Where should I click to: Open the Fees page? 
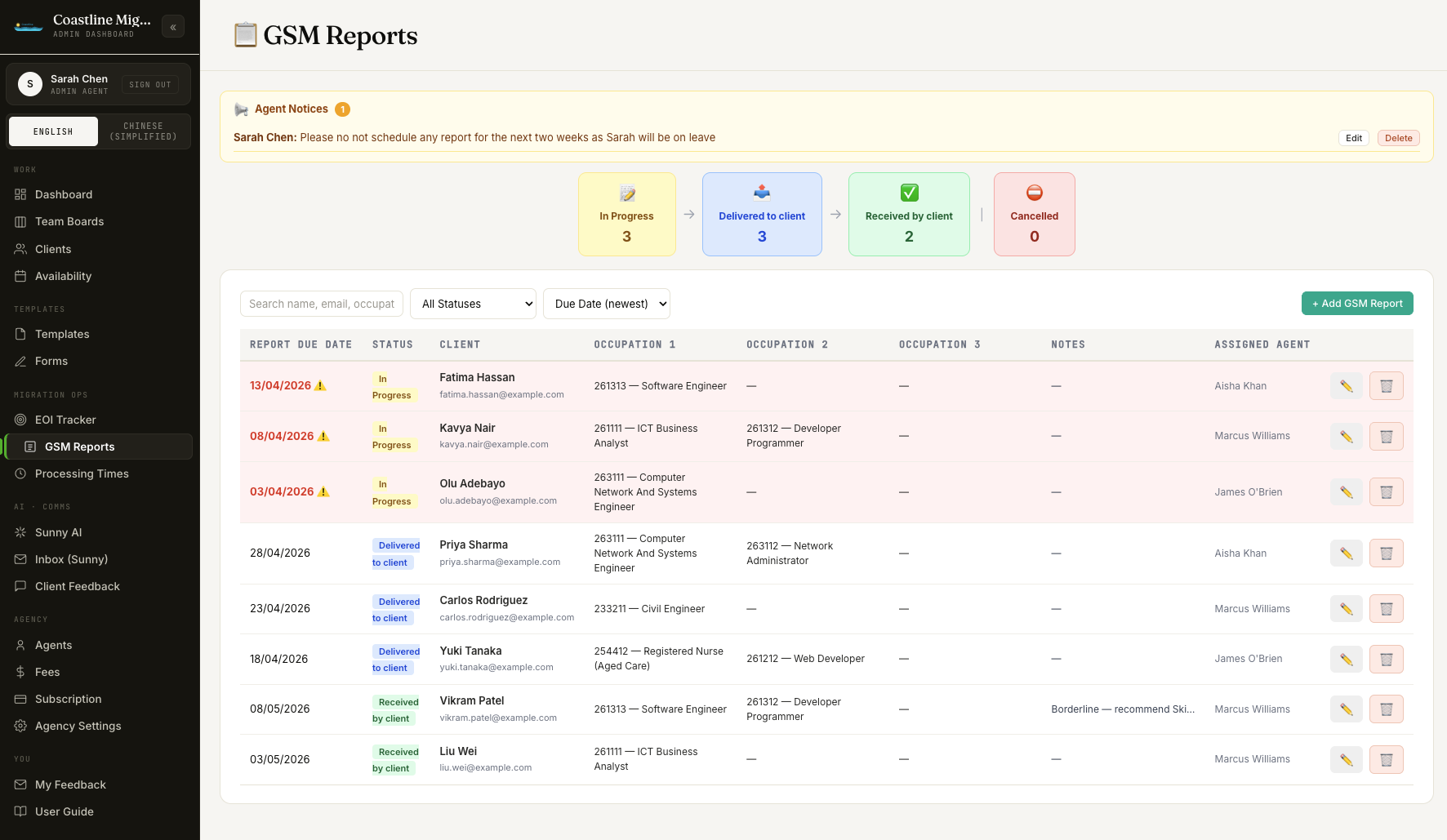[47, 672]
